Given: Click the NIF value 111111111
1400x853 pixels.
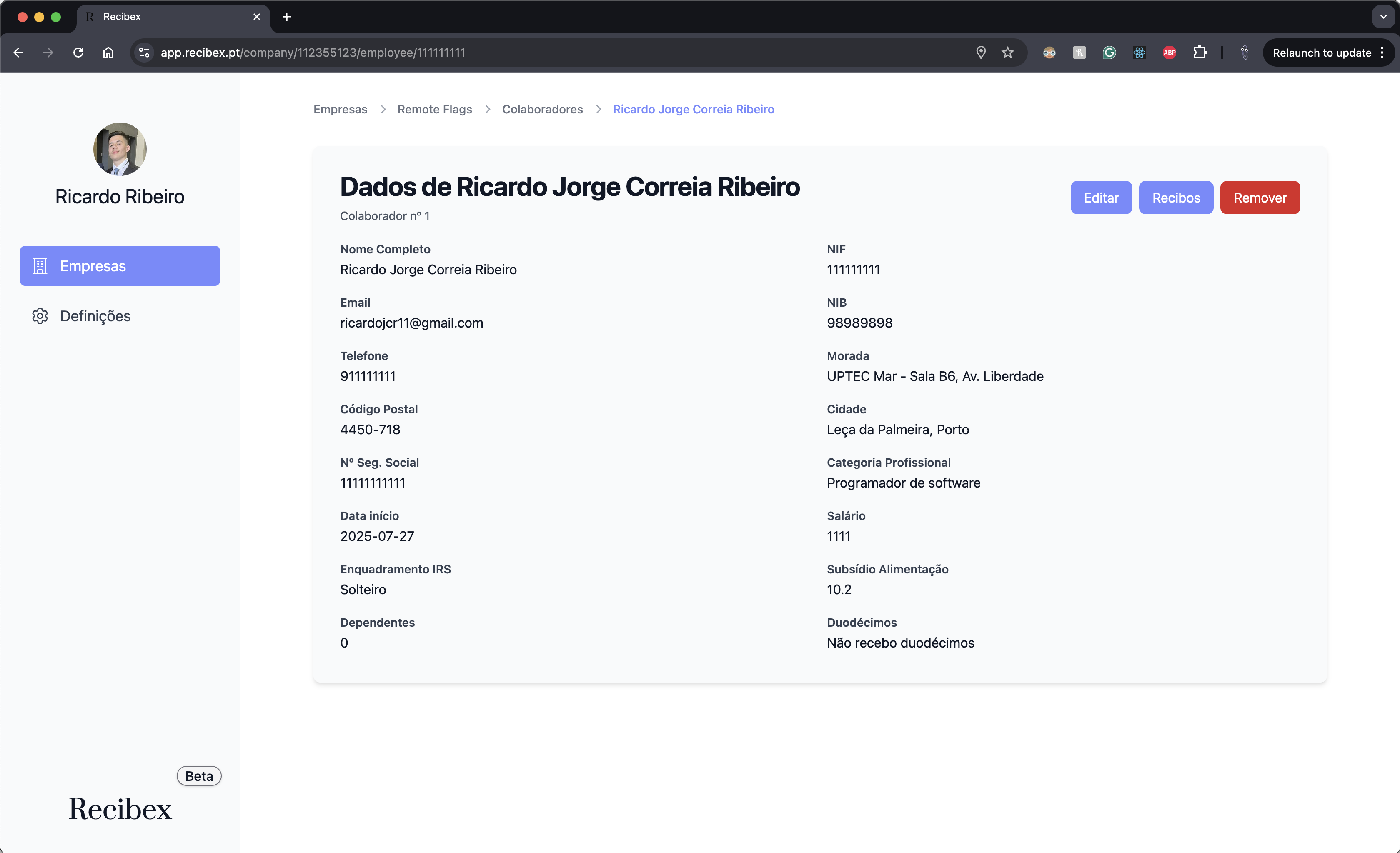Looking at the screenshot, I should pos(854,269).
